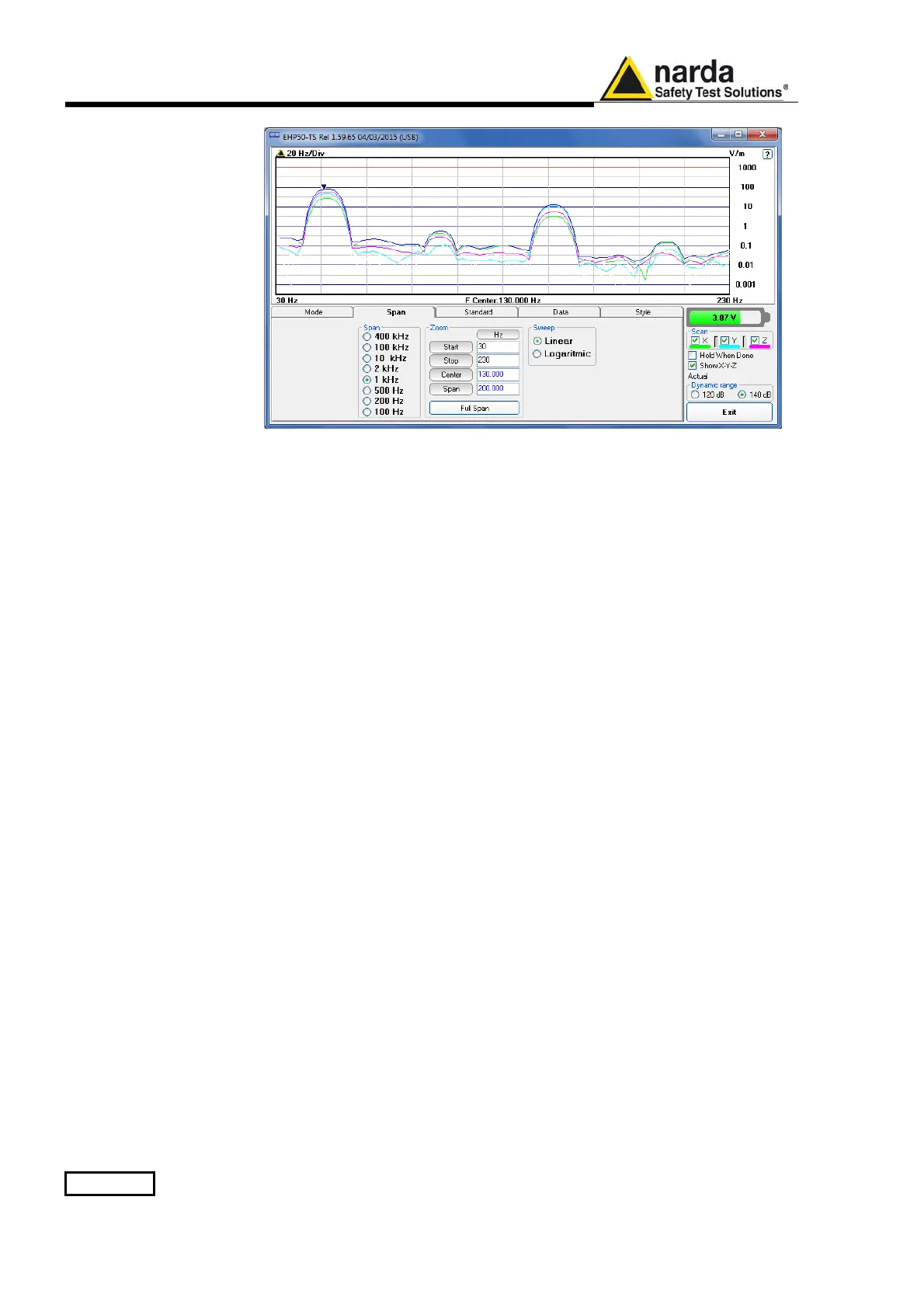Image resolution: width=924 pixels, height=1308 pixels.
Task: Close the EHP50-TS window
Action: point(762,135)
